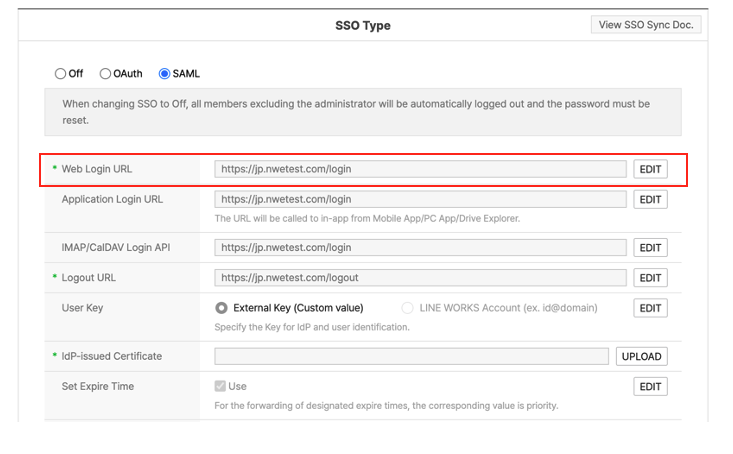Click the Web Login URL field

click(420, 169)
